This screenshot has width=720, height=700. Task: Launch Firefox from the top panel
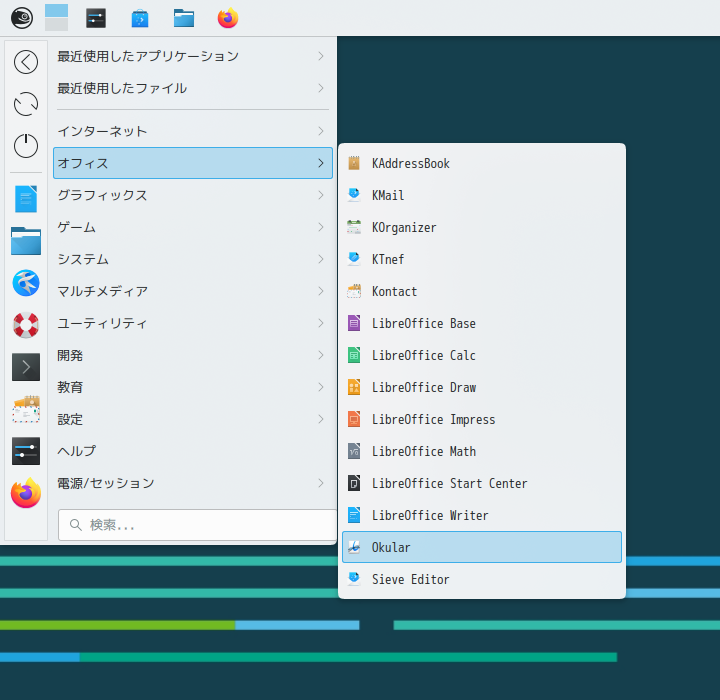point(228,18)
